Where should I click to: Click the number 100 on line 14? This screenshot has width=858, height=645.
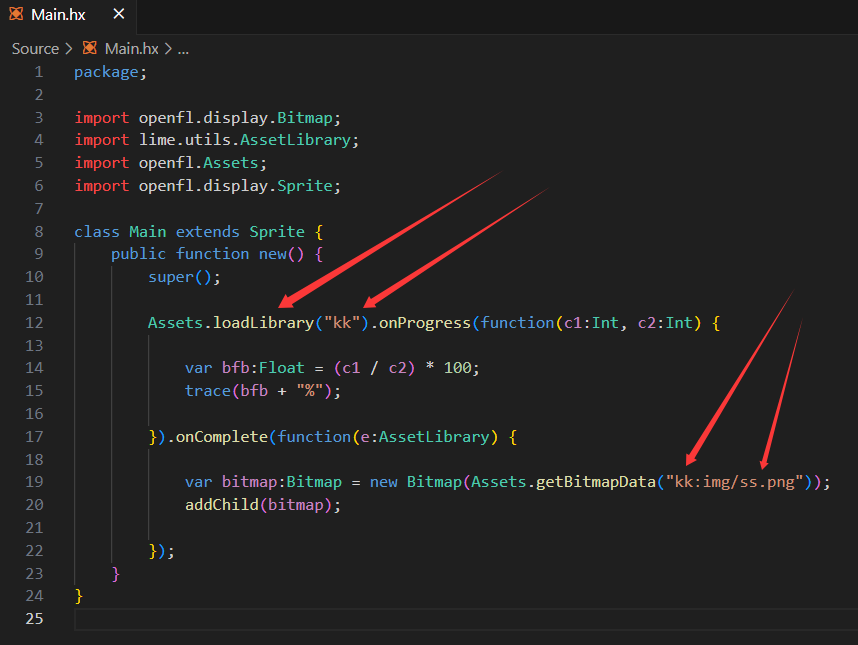click(457, 368)
